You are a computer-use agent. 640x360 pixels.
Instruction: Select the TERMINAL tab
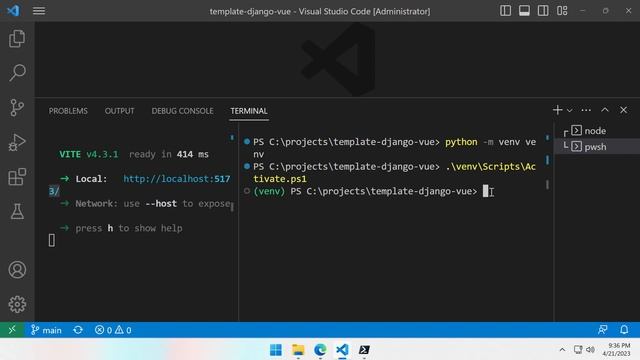coord(249,111)
